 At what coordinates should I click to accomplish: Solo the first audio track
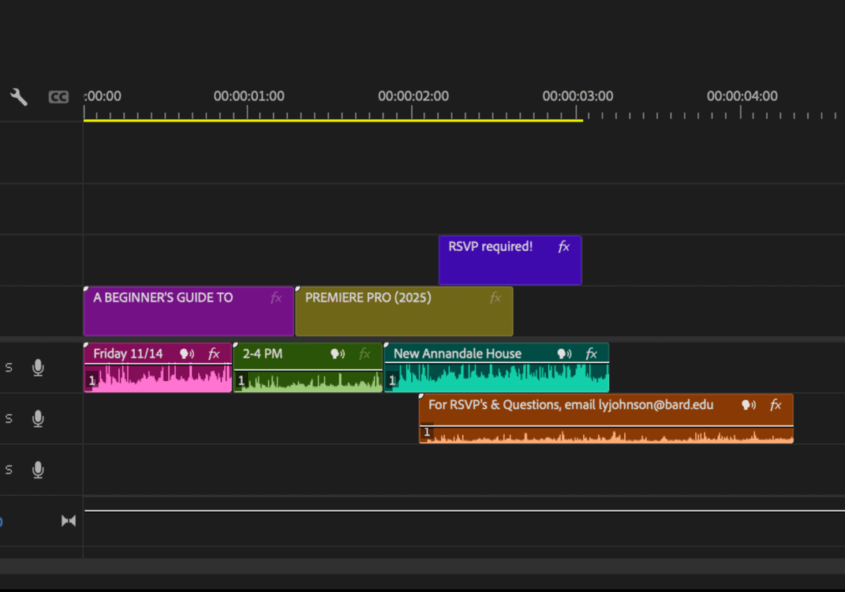[9, 368]
